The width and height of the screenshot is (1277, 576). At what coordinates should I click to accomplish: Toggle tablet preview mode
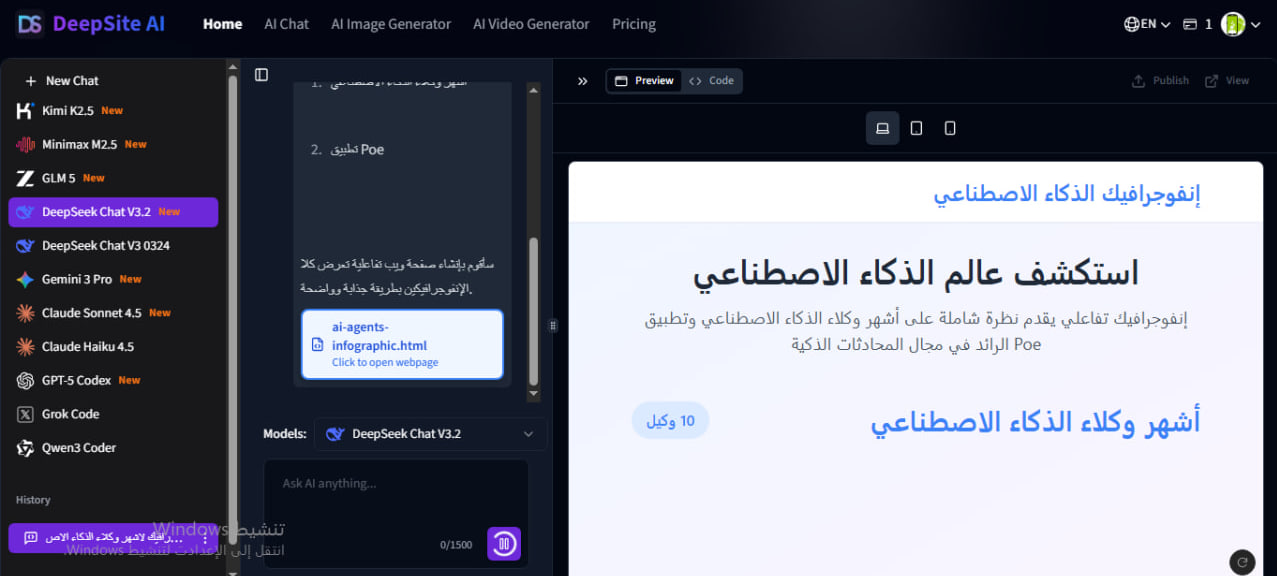pyautogui.click(x=915, y=128)
